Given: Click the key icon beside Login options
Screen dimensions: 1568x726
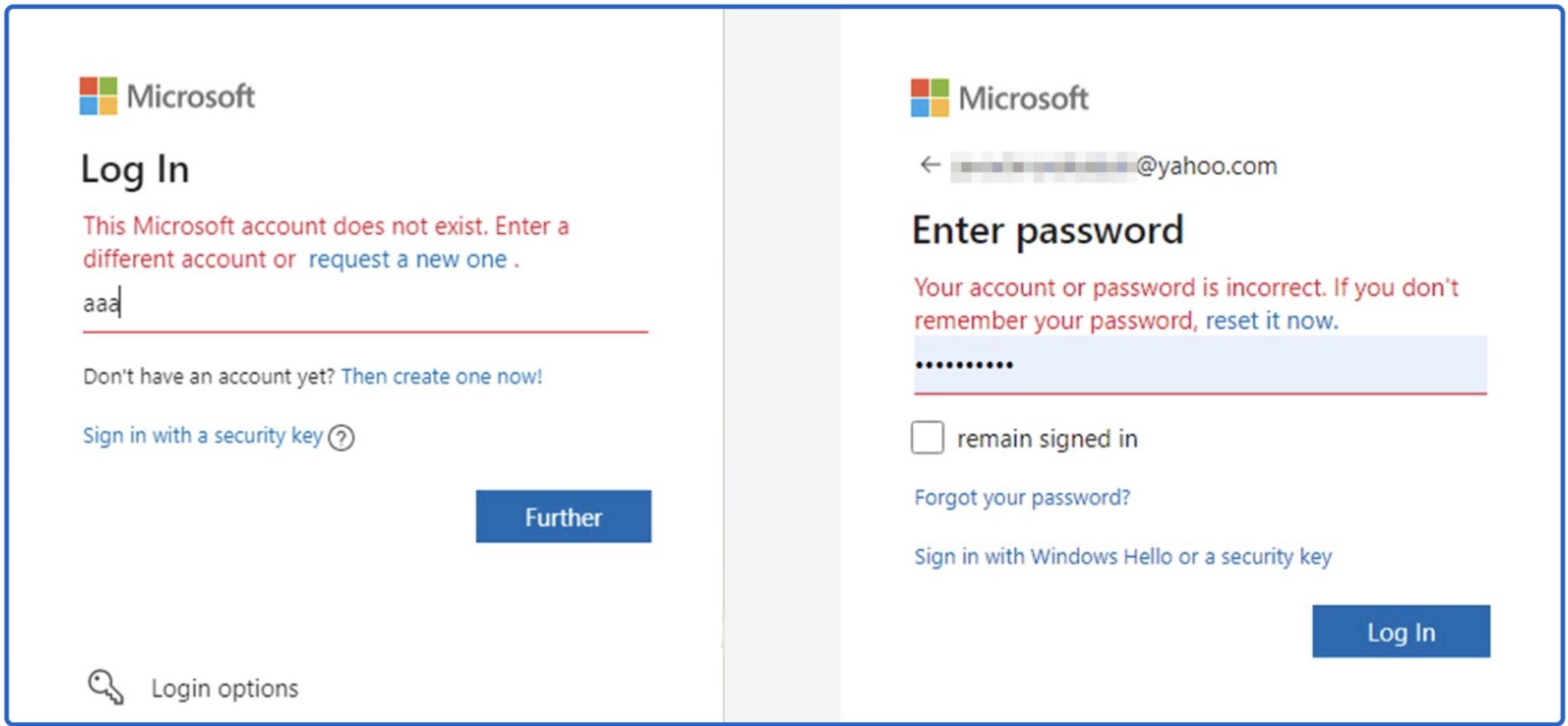Looking at the screenshot, I should (105, 687).
